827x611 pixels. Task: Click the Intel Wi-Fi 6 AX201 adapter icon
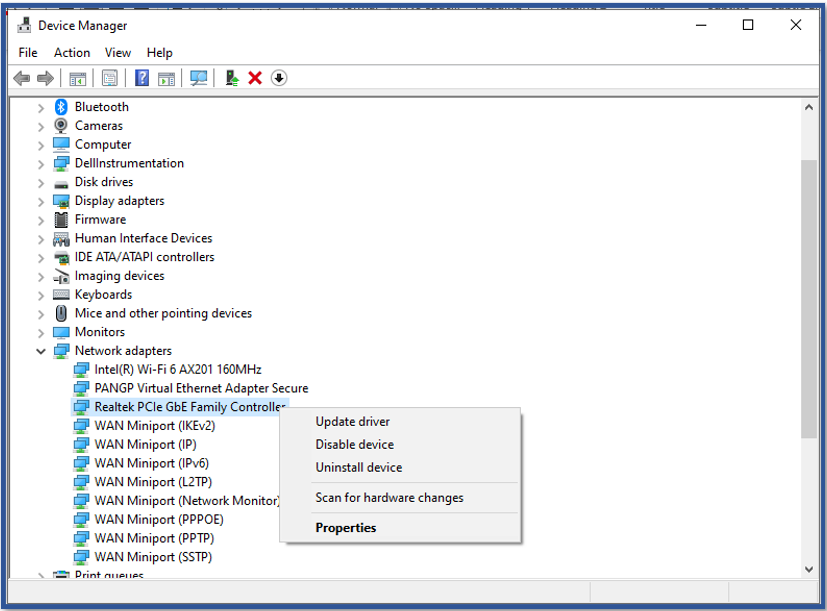81,369
